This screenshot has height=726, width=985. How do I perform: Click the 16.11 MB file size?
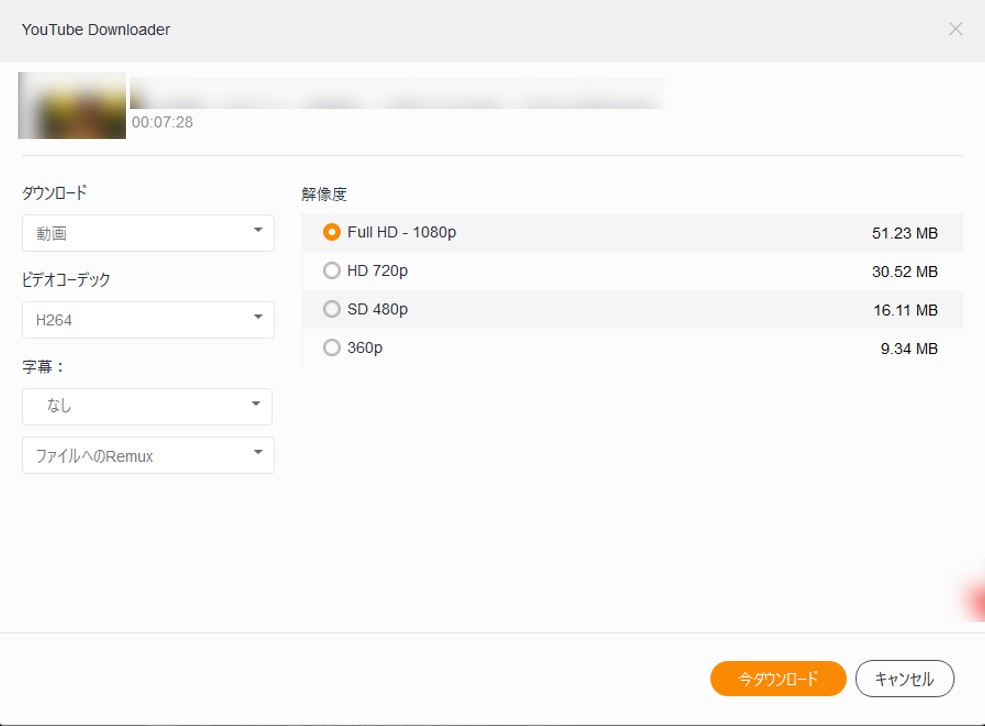coord(904,310)
